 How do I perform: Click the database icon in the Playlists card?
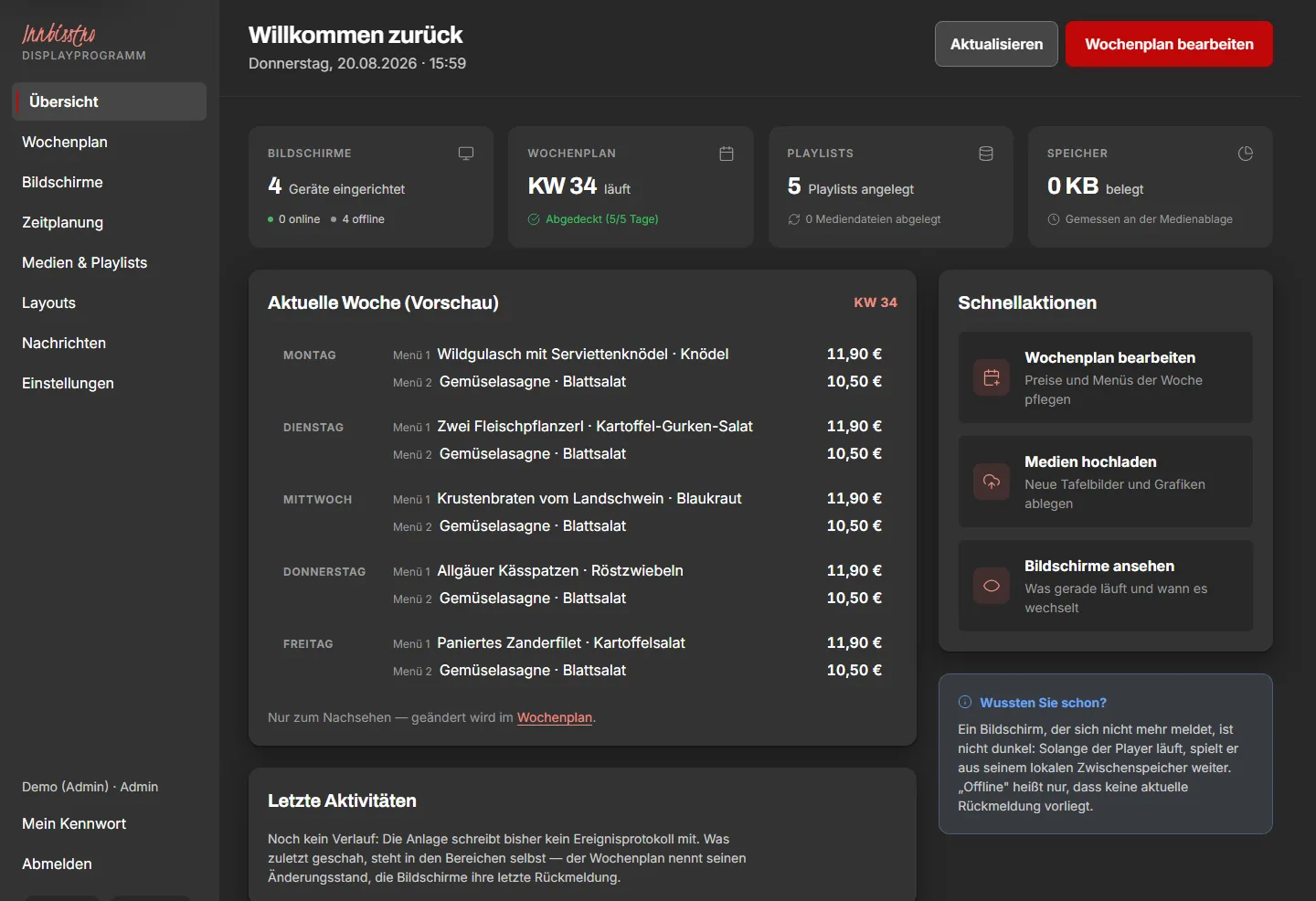(986, 154)
